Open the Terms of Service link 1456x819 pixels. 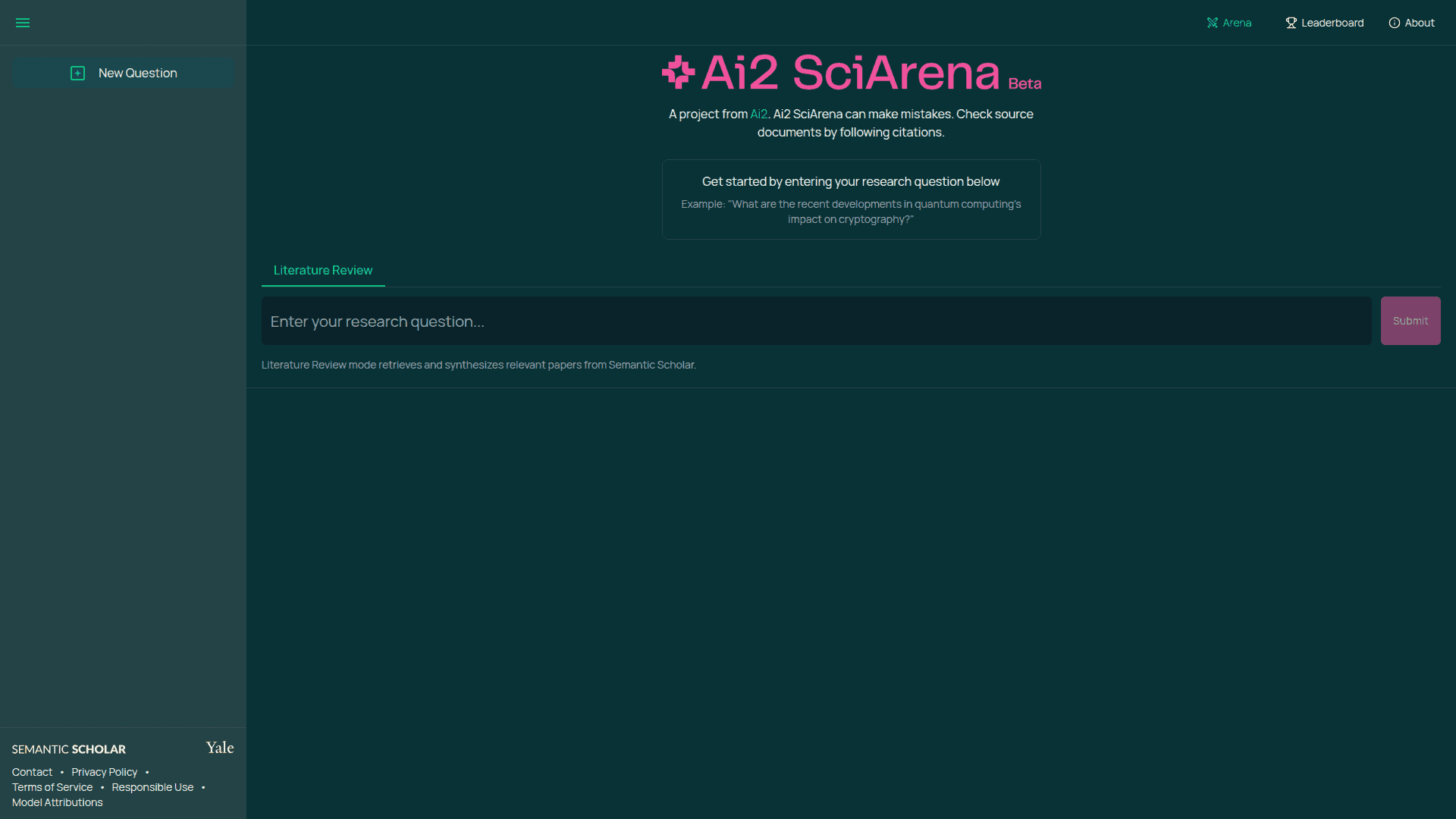point(52,787)
